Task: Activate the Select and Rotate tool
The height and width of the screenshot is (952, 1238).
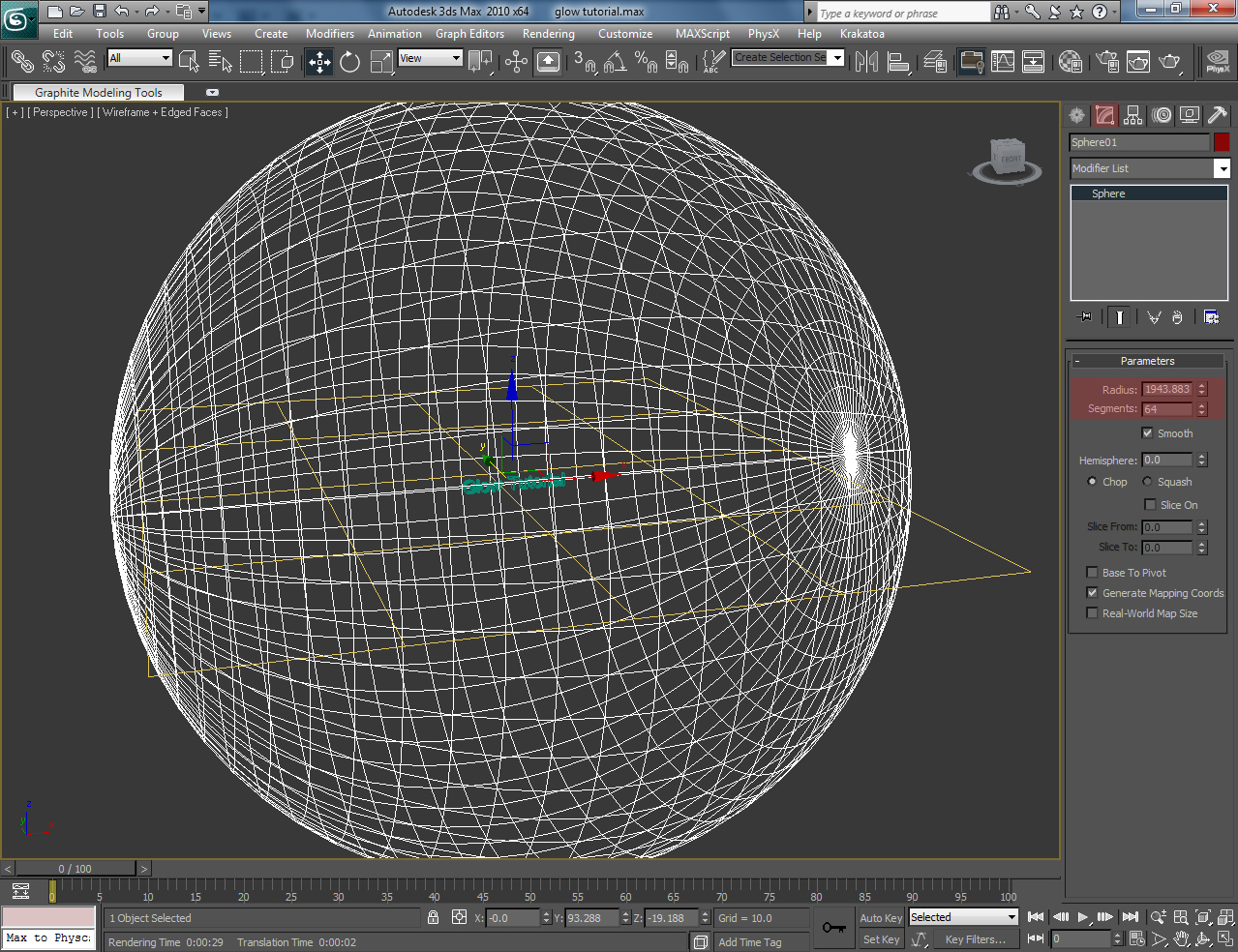Action: pos(349,62)
